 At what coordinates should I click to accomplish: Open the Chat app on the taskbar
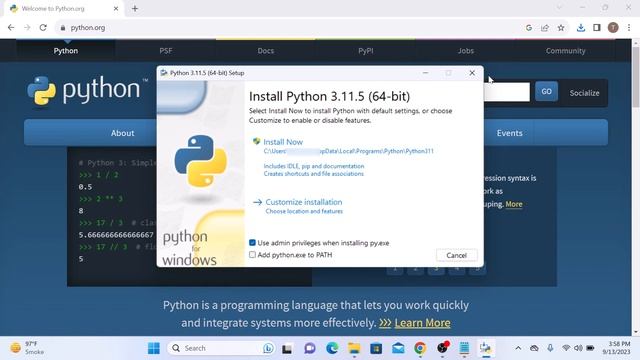(x=310, y=348)
